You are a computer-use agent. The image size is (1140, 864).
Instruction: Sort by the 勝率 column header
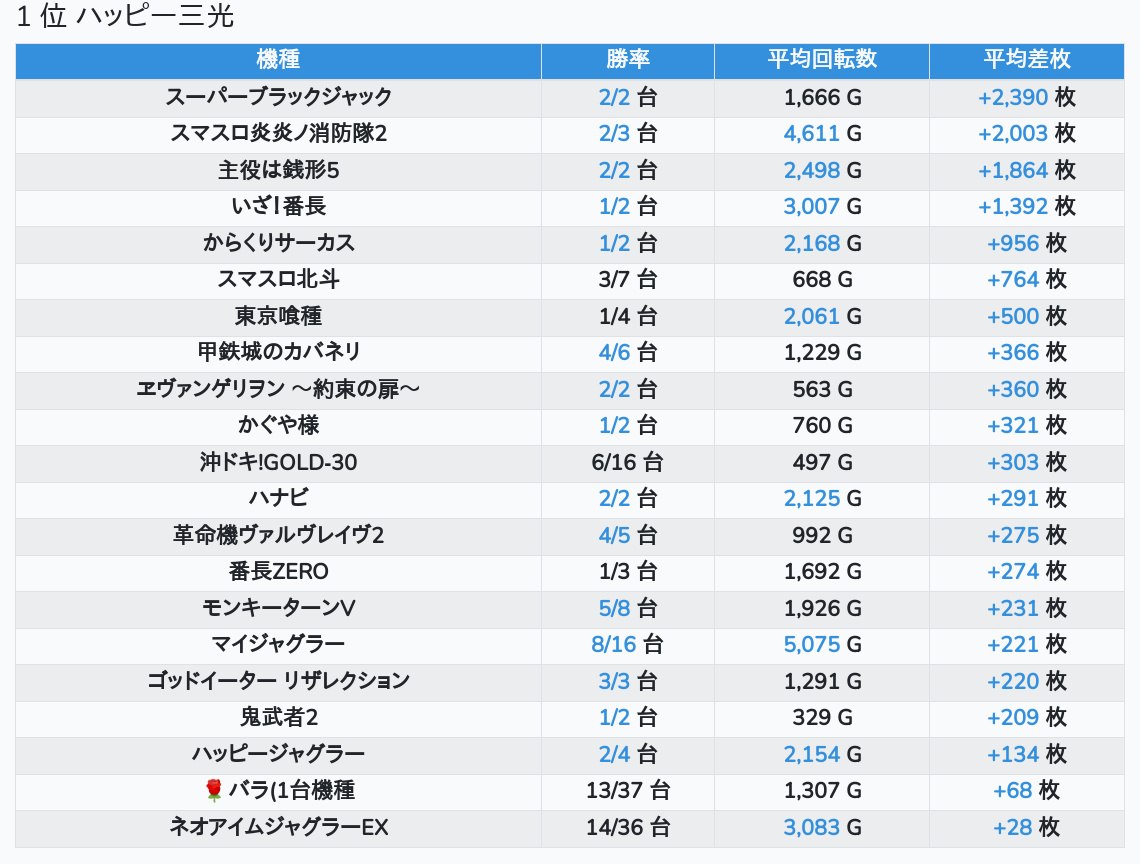pos(627,60)
